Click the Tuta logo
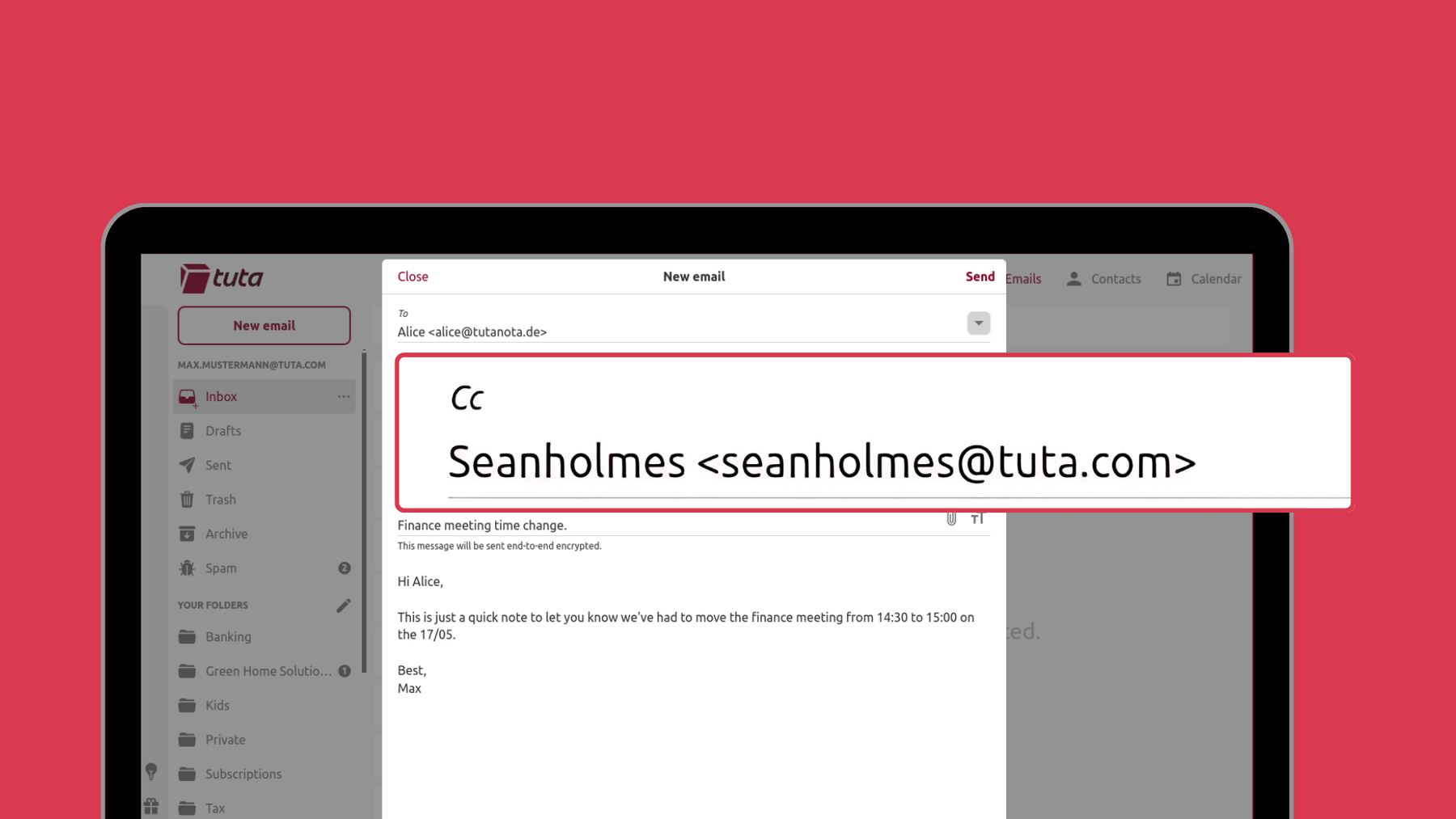 tap(221, 278)
